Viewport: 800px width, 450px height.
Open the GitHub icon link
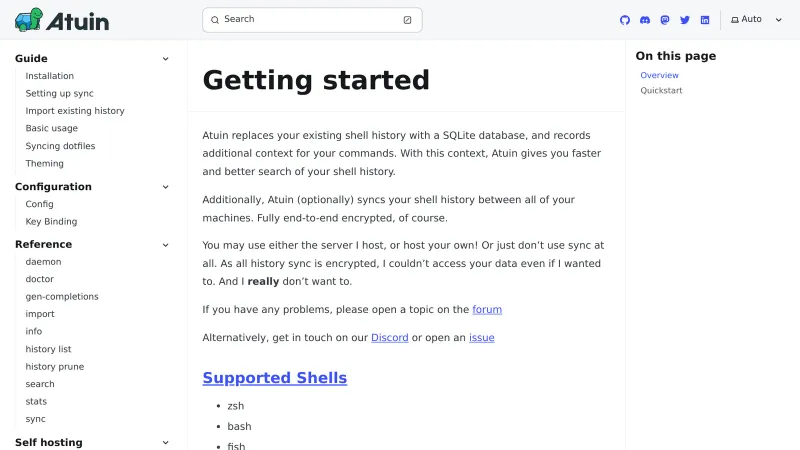[625, 20]
